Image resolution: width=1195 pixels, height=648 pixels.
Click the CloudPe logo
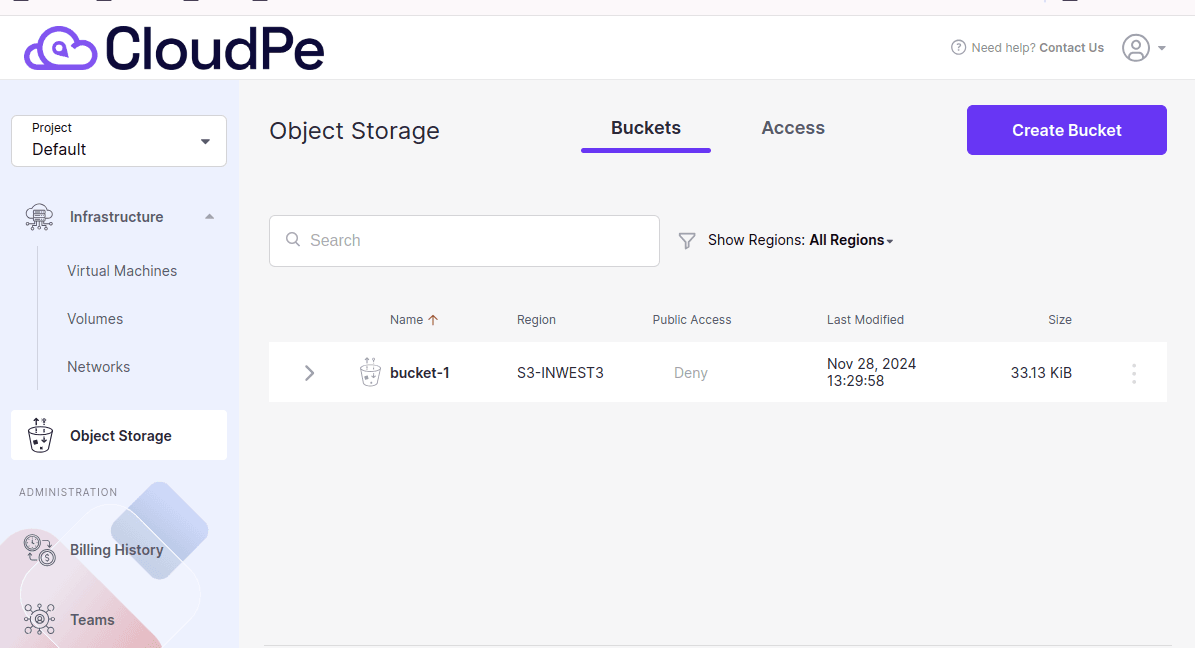point(174,47)
